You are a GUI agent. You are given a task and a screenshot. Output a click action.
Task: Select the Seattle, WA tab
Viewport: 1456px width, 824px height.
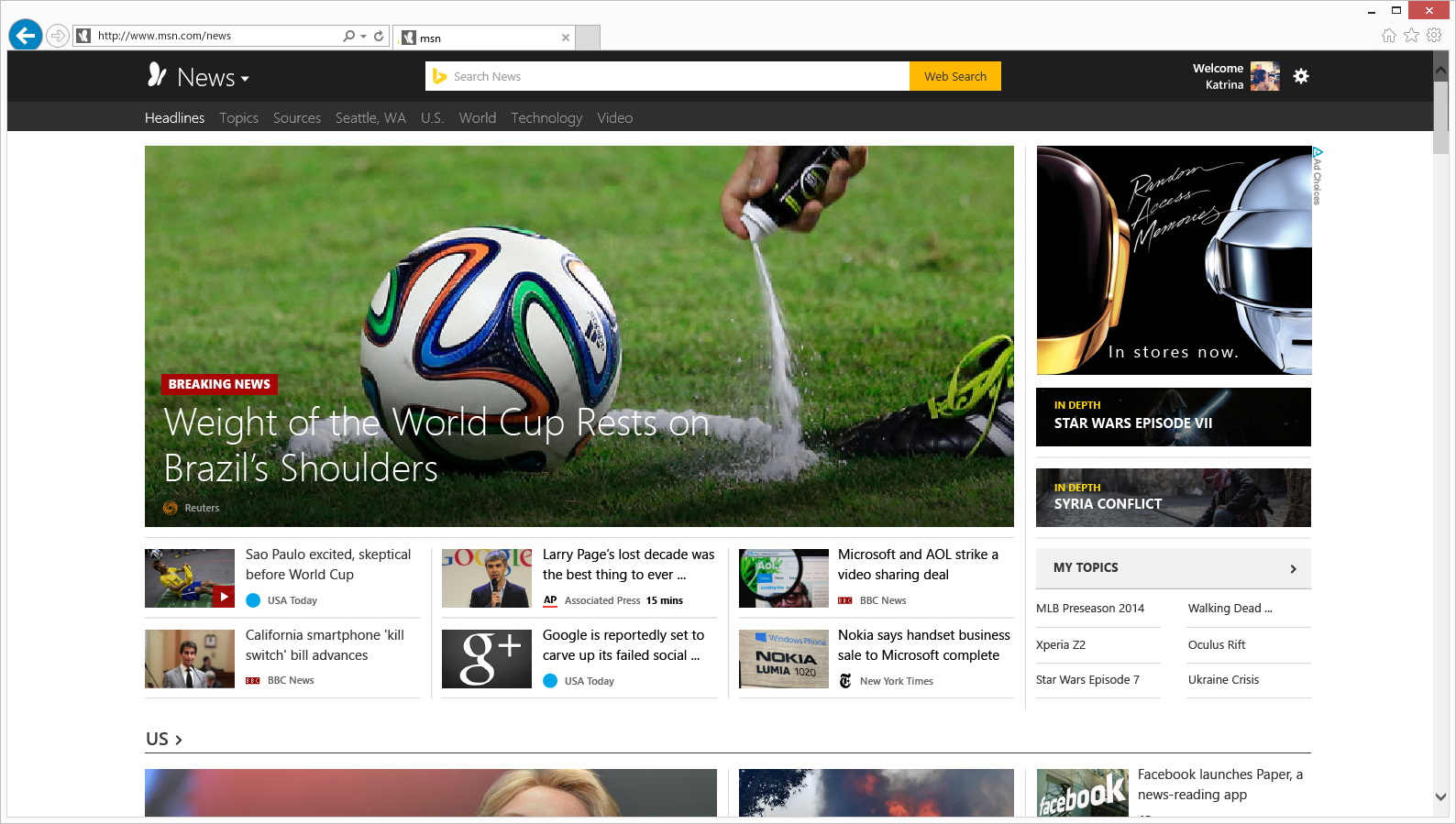coord(370,117)
